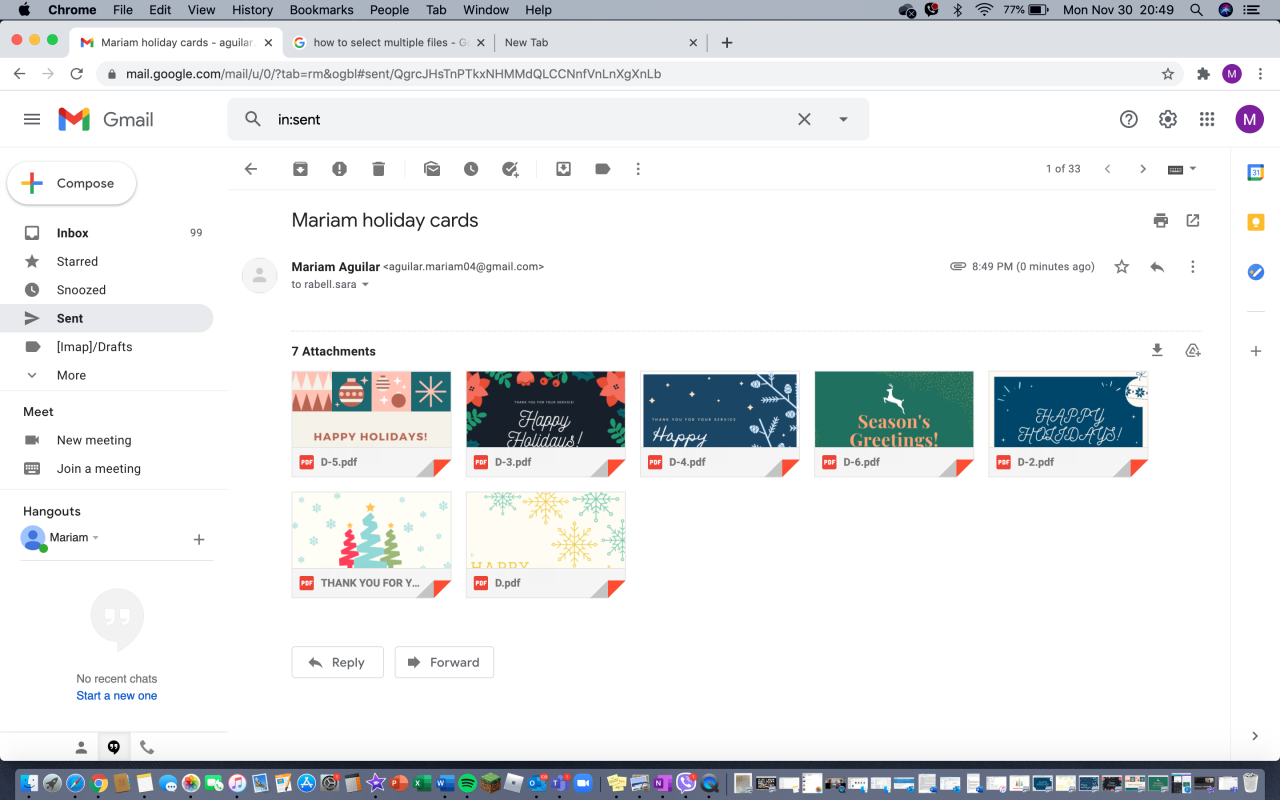Open Chrome History menu
The image size is (1280, 800).
click(252, 10)
